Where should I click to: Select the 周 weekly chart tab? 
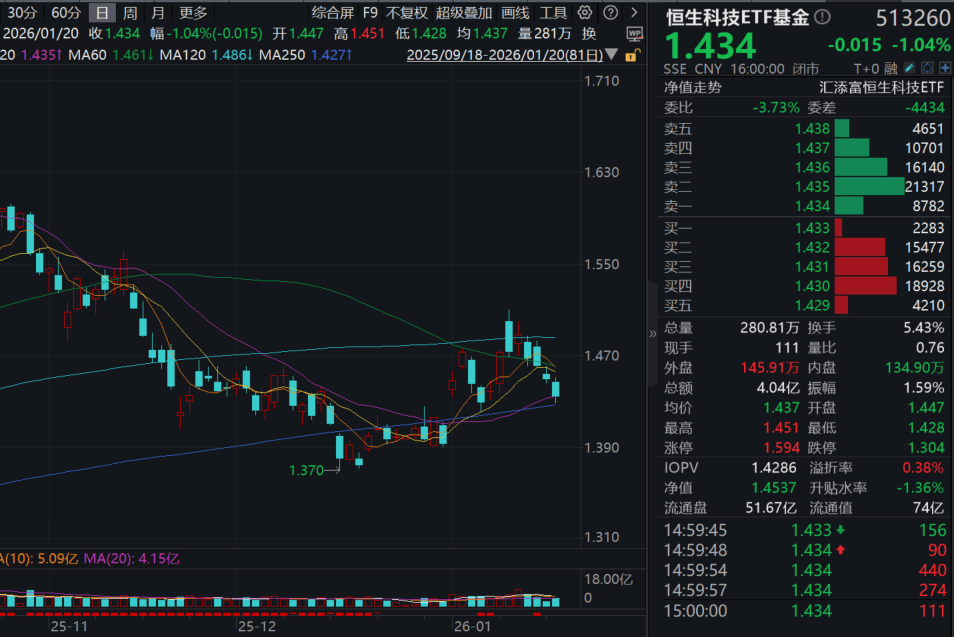(x=130, y=13)
